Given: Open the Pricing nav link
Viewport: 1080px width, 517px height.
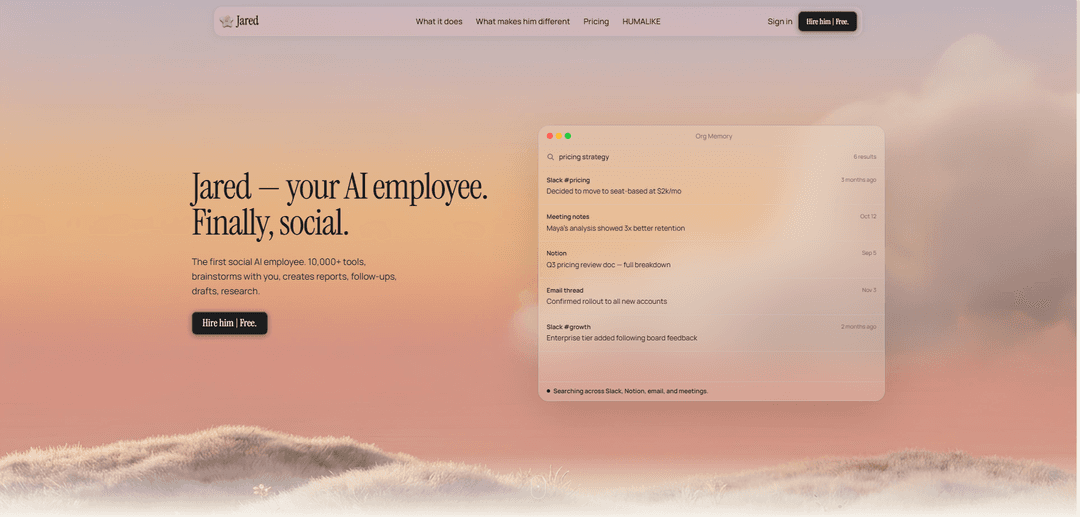Looking at the screenshot, I should [x=596, y=21].
